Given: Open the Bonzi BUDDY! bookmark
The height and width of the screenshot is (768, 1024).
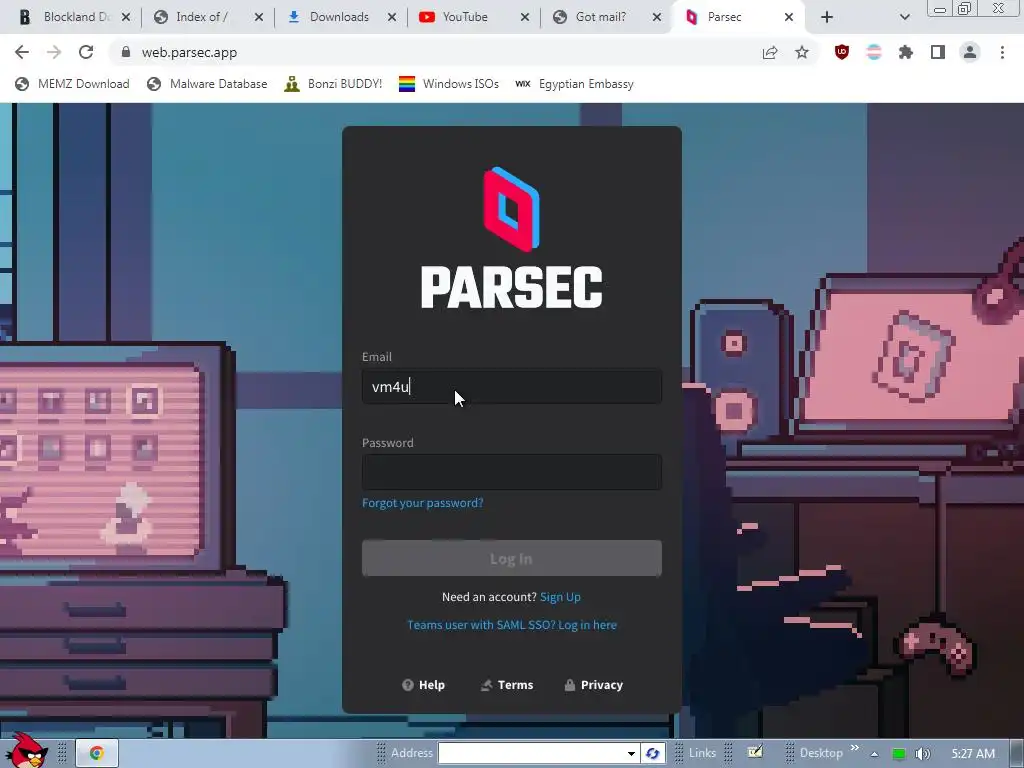Looking at the screenshot, I should pos(333,84).
